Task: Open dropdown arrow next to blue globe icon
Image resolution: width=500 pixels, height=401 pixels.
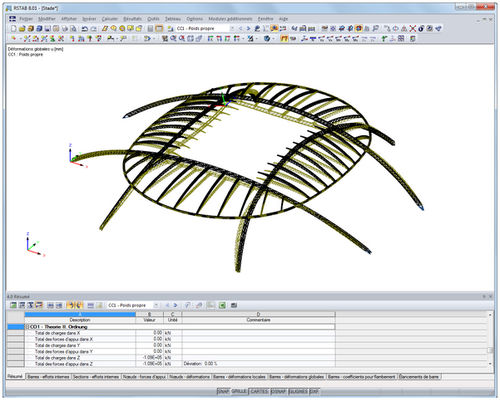Action: [273, 39]
